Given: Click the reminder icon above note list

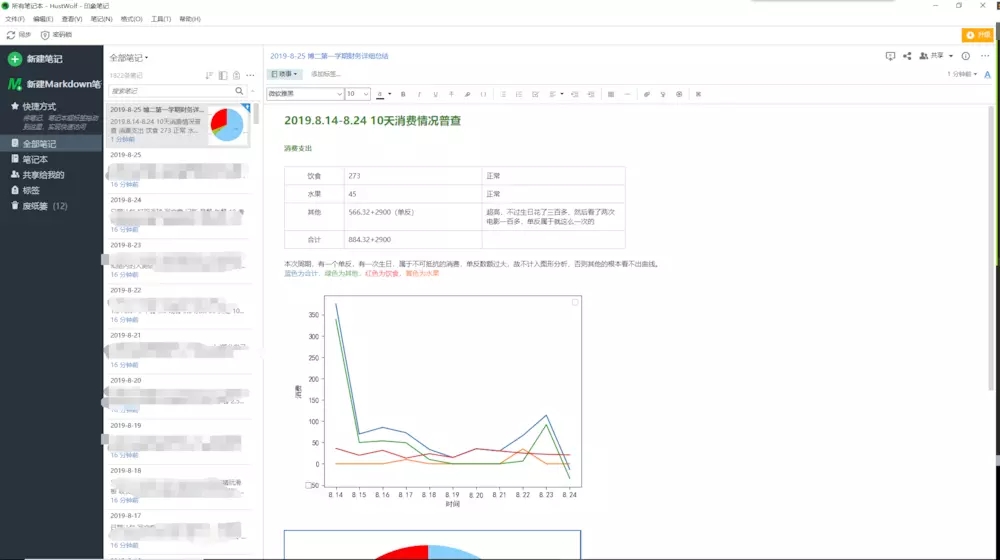Looking at the screenshot, I should click(x=237, y=75).
